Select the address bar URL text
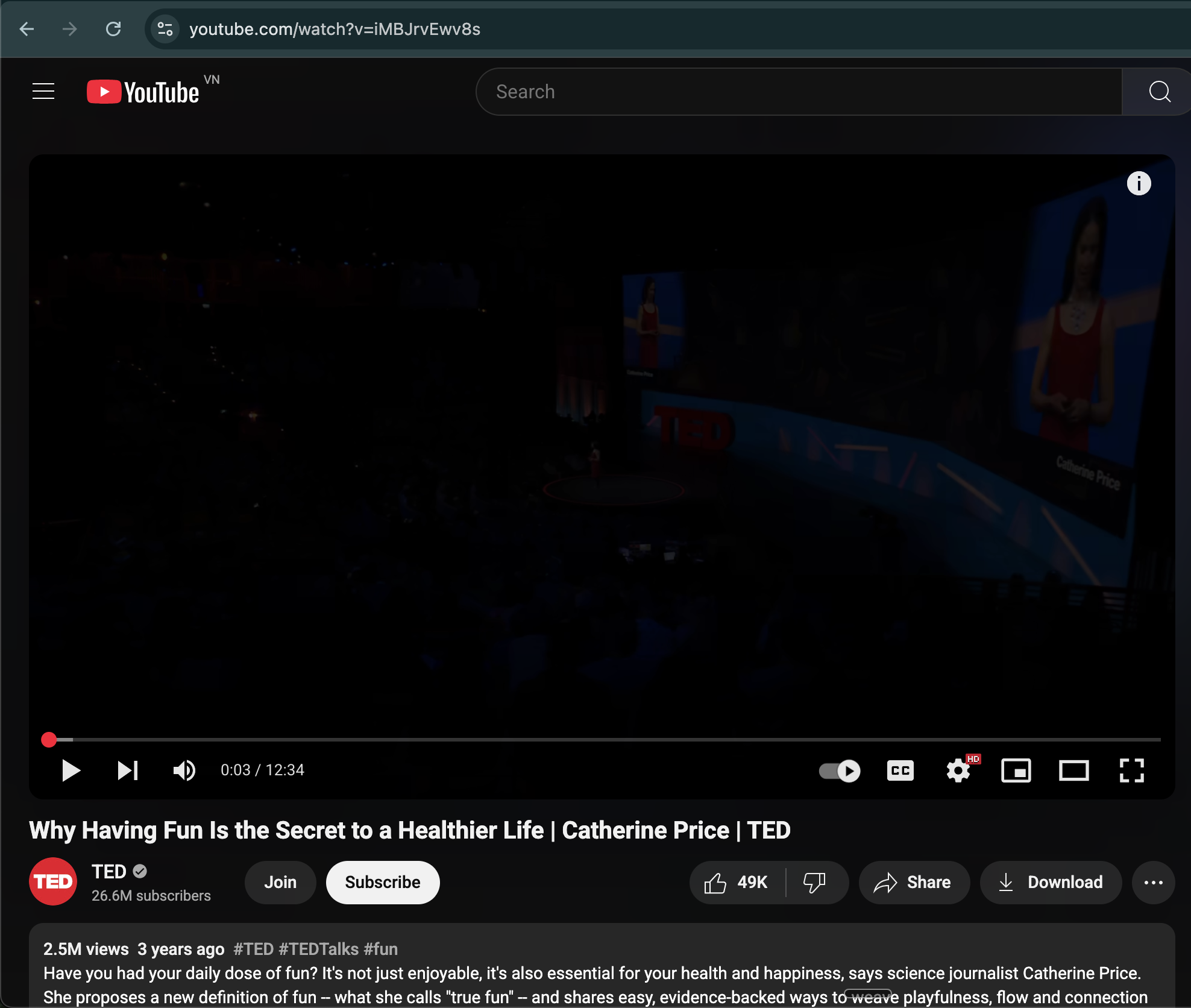 tap(335, 29)
